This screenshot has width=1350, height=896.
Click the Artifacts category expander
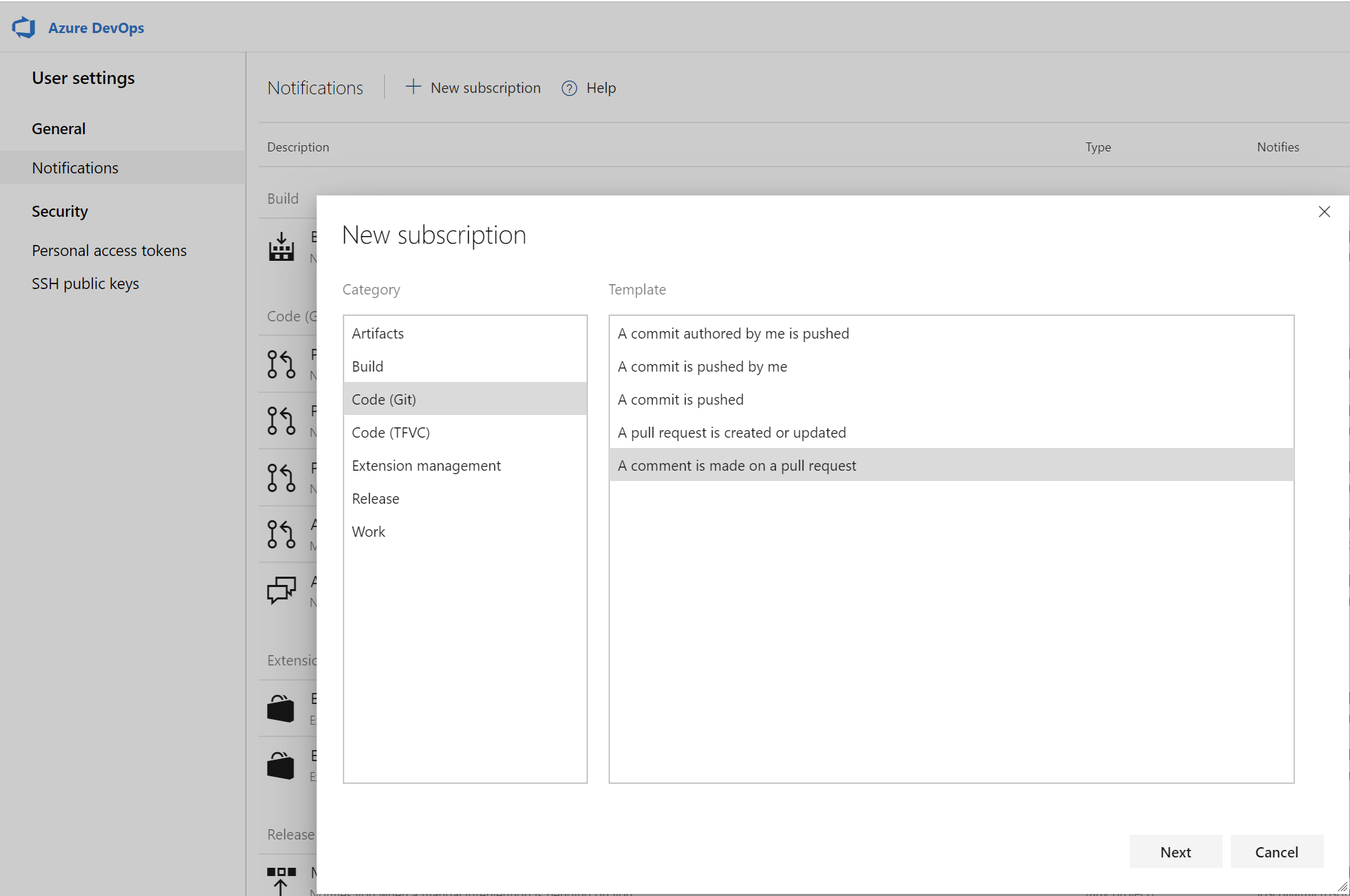pos(464,333)
